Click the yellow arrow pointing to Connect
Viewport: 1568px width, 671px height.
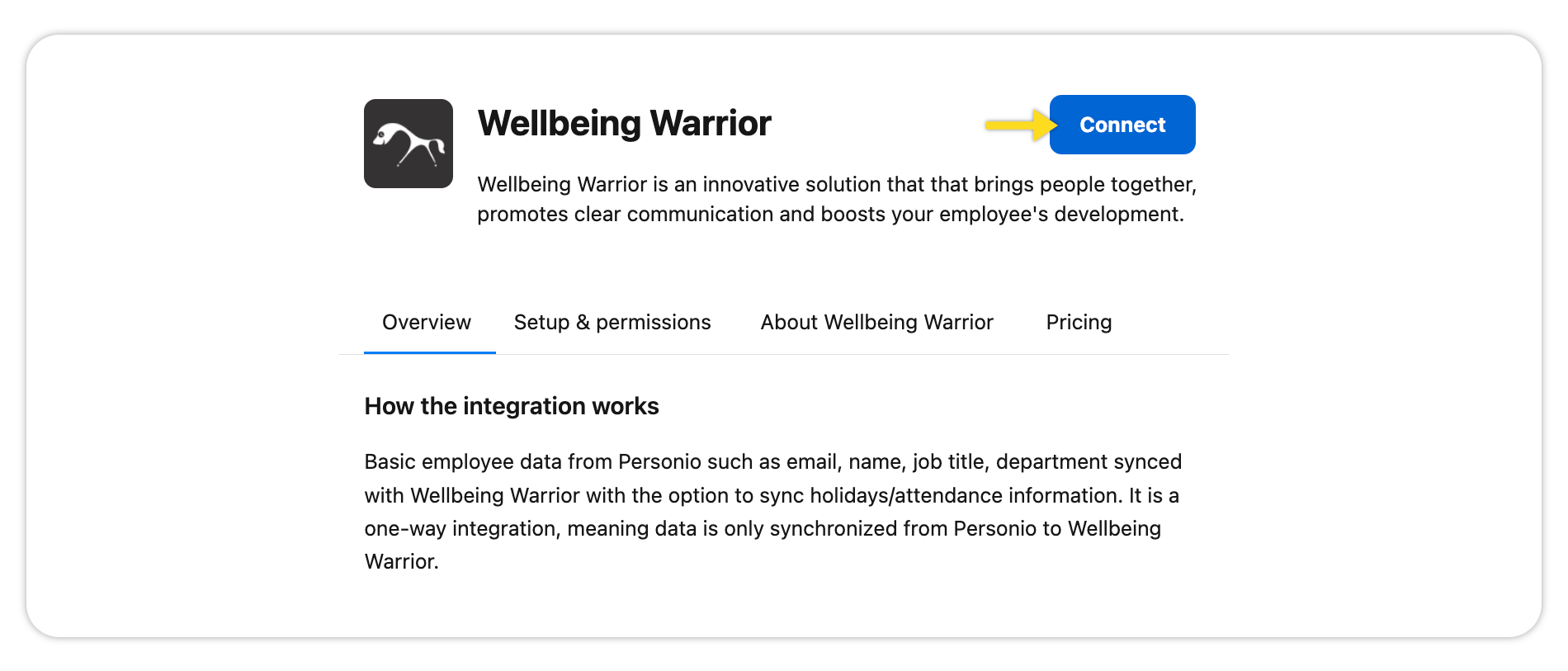1020,125
